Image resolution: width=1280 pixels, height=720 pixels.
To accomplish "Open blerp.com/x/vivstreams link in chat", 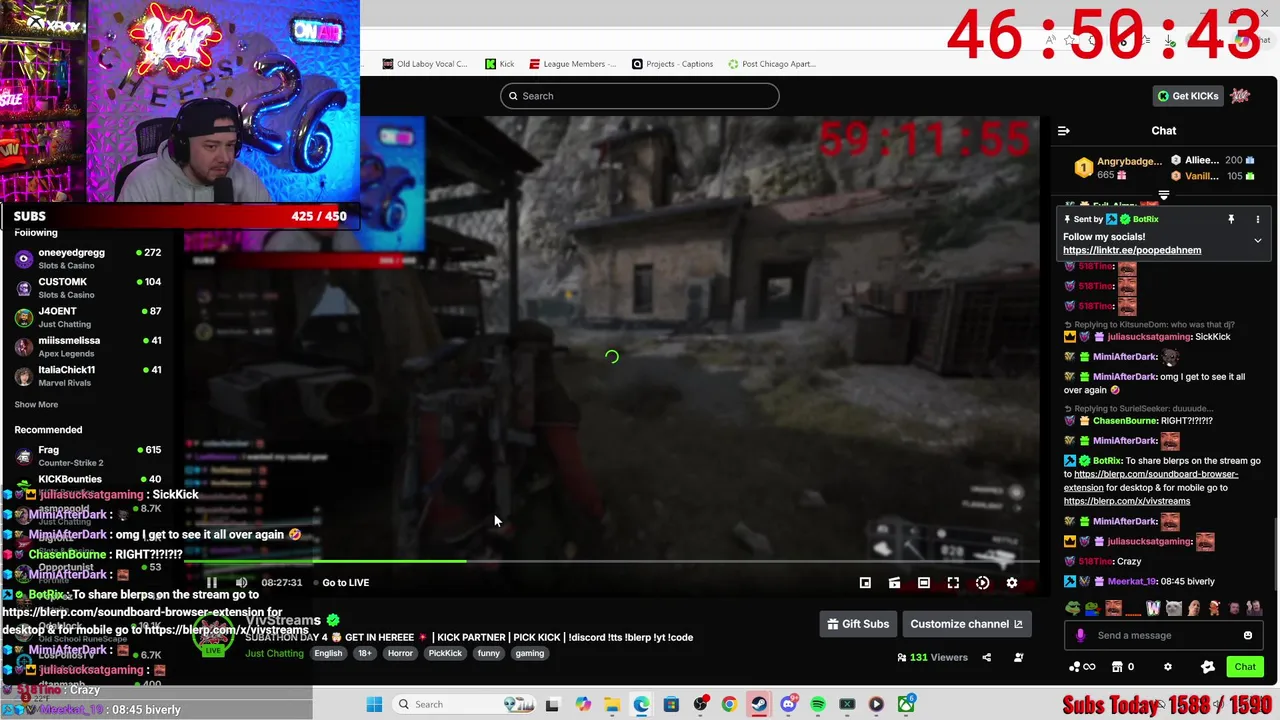I will (1127, 501).
